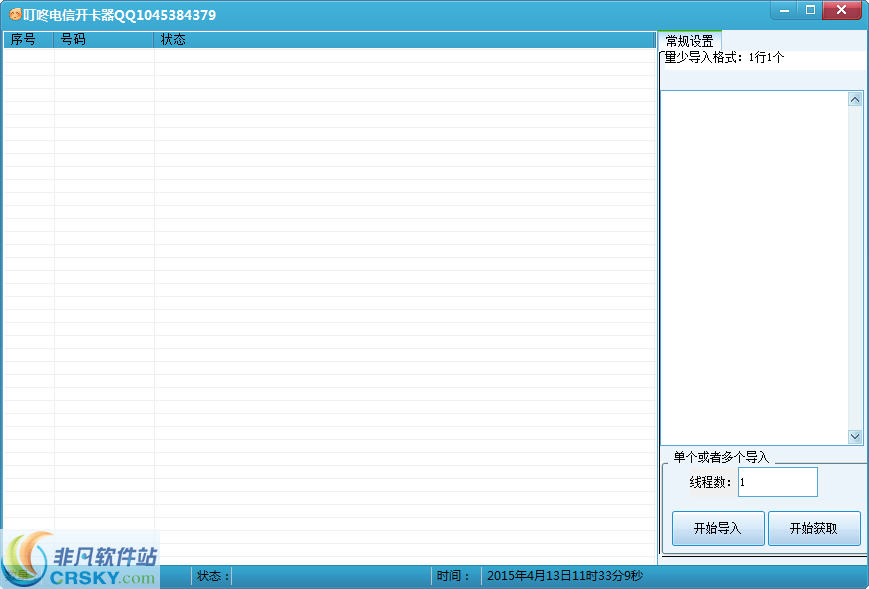Focus the 线程数 input field
This screenshot has height=589, width=869.
(x=778, y=482)
